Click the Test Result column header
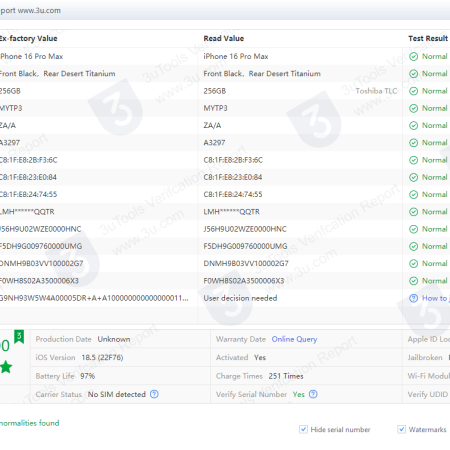Screen dimensions: 450x450 tap(428, 38)
